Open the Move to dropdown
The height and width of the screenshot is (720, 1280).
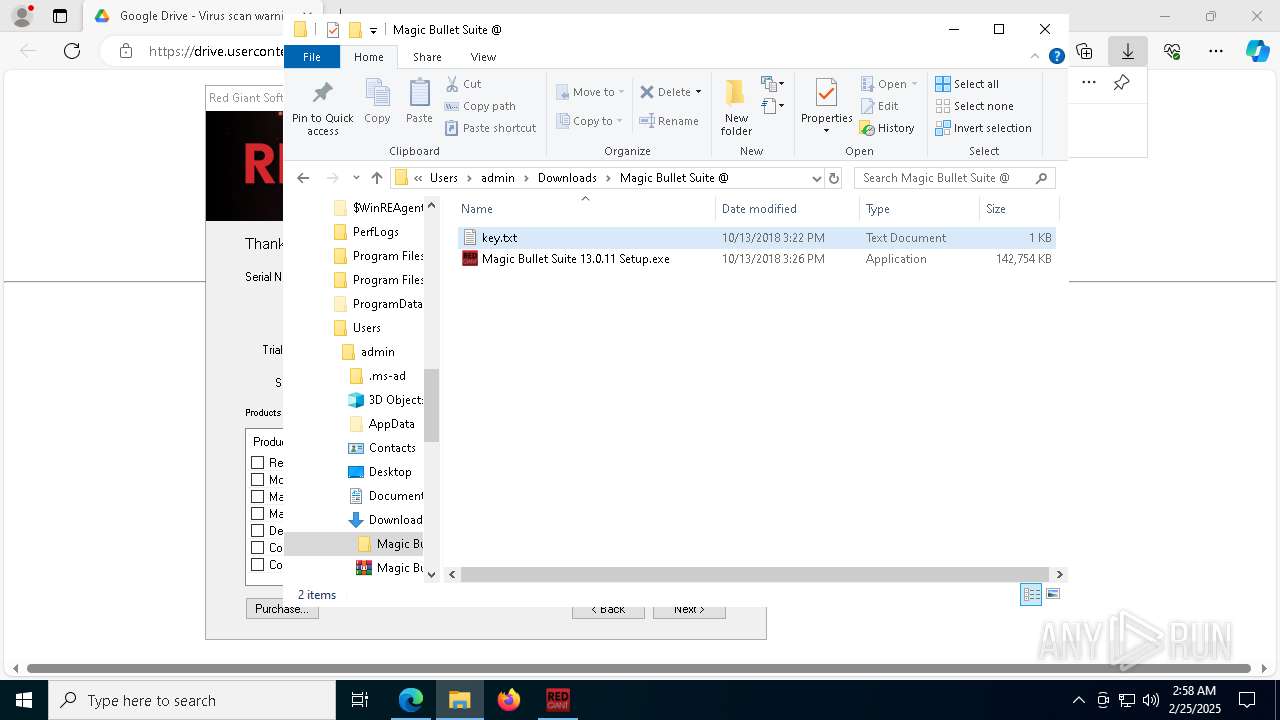(x=590, y=92)
